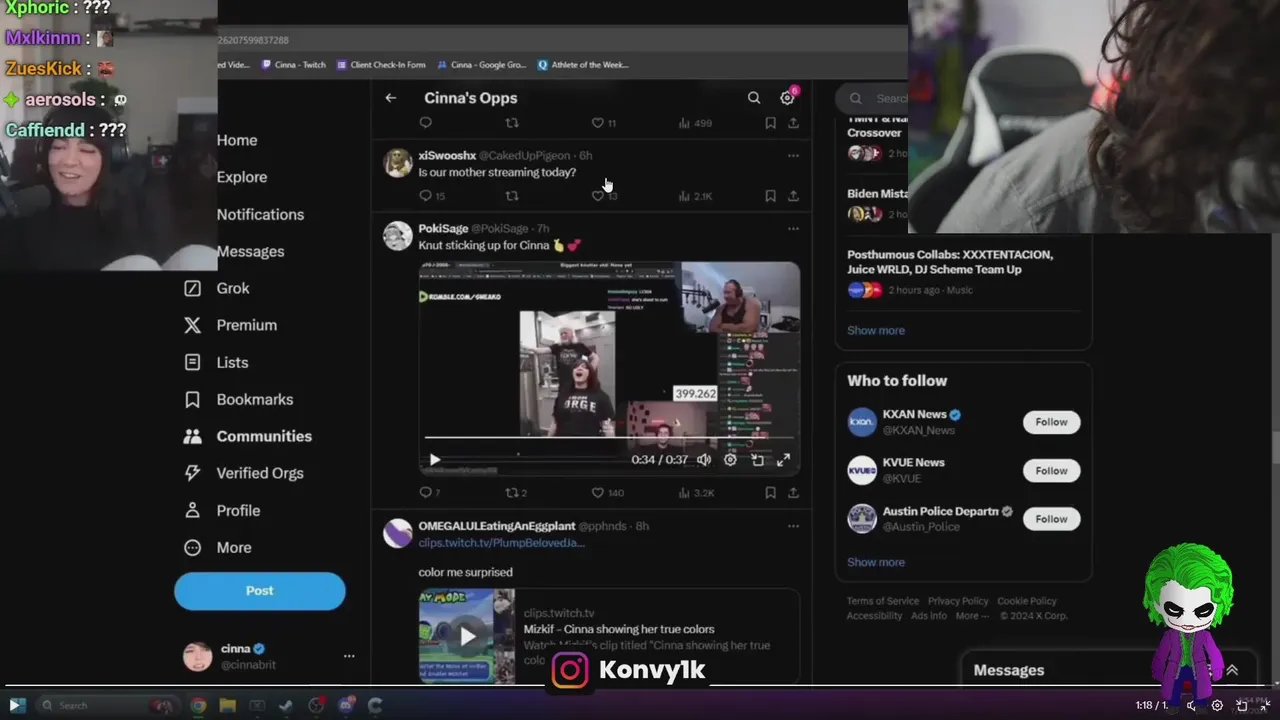Viewport: 1280px width, 720px height.
Task: Open the Windows Start button
Action: pyautogui.click(x=17, y=705)
